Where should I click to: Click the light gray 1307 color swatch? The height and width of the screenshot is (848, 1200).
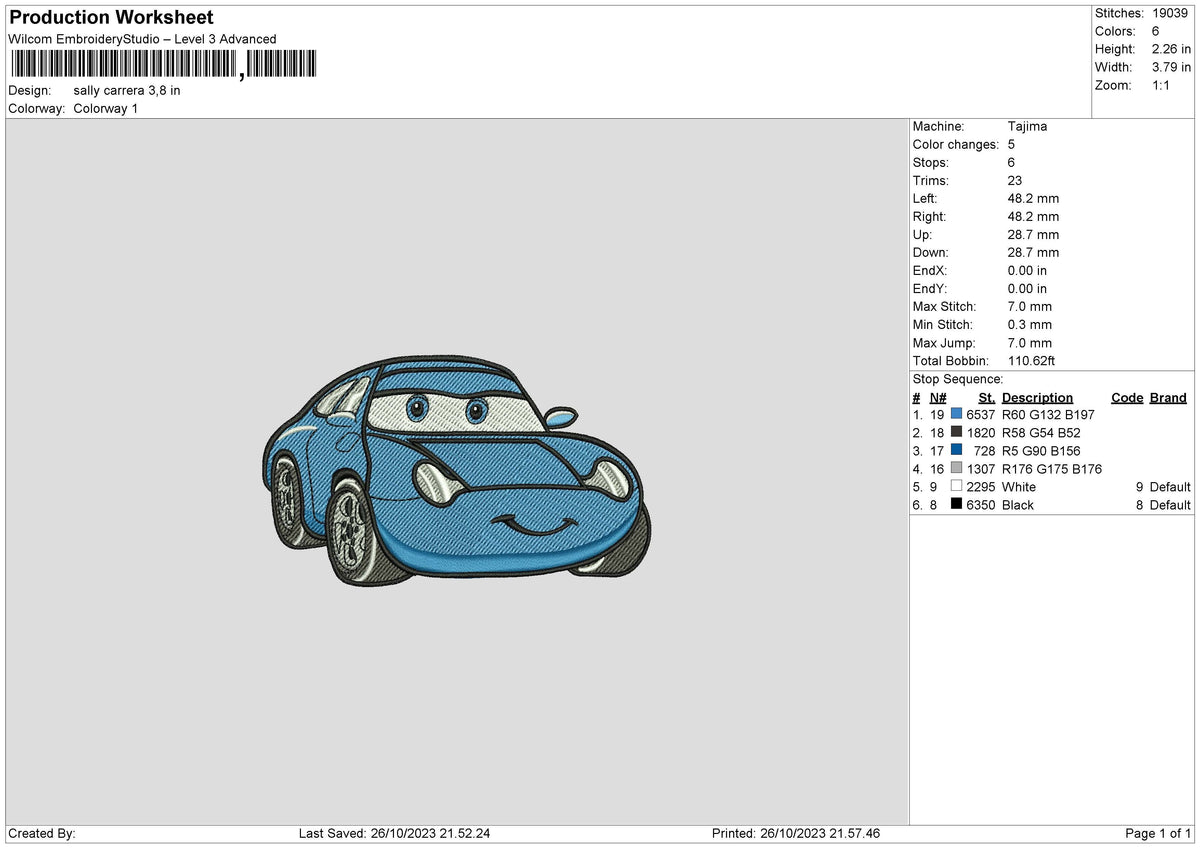click(x=957, y=469)
